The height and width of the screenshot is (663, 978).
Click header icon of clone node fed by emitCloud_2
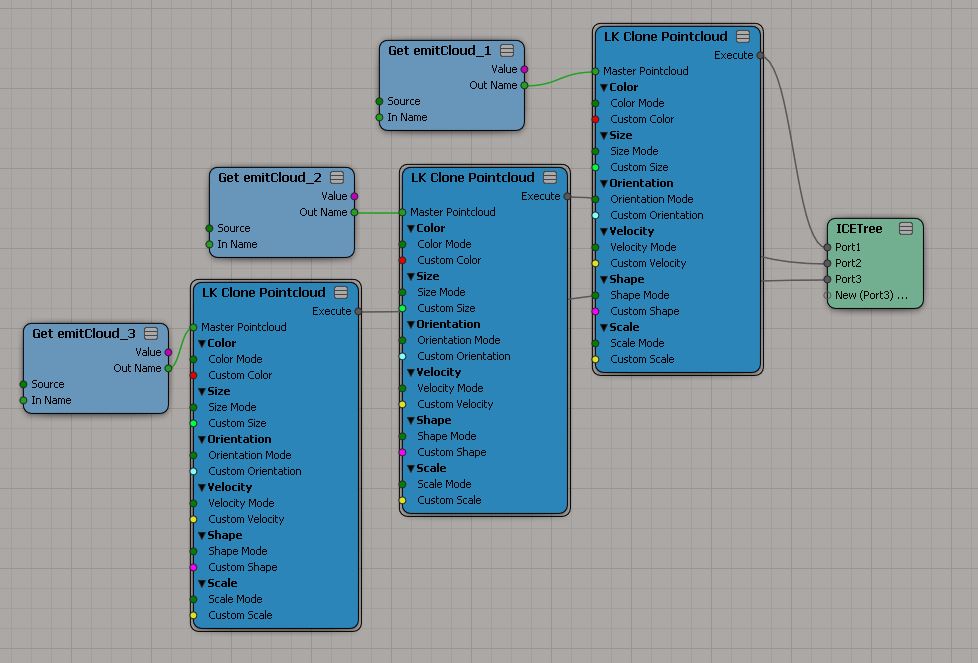point(550,178)
